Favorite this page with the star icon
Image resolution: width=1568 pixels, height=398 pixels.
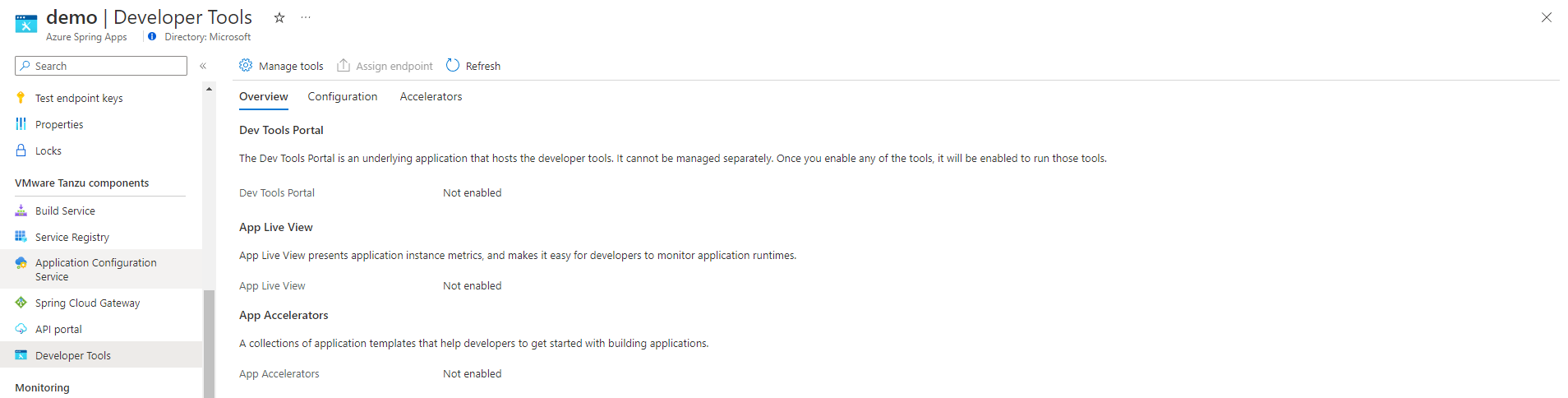point(279,17)
